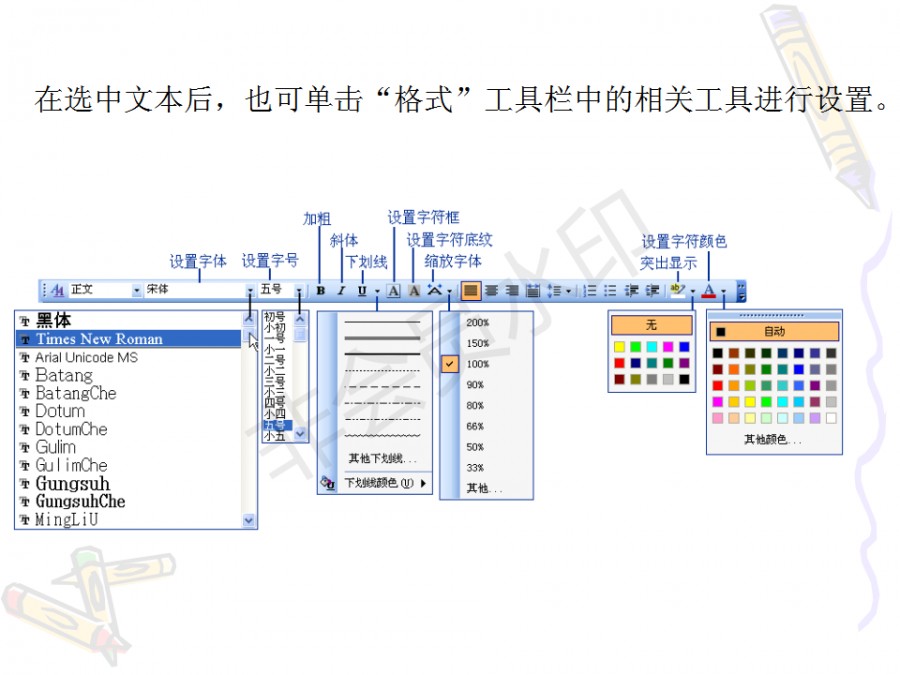Open the font size dropdown arrow
900x675 pixels.
(x=299, y=291)
